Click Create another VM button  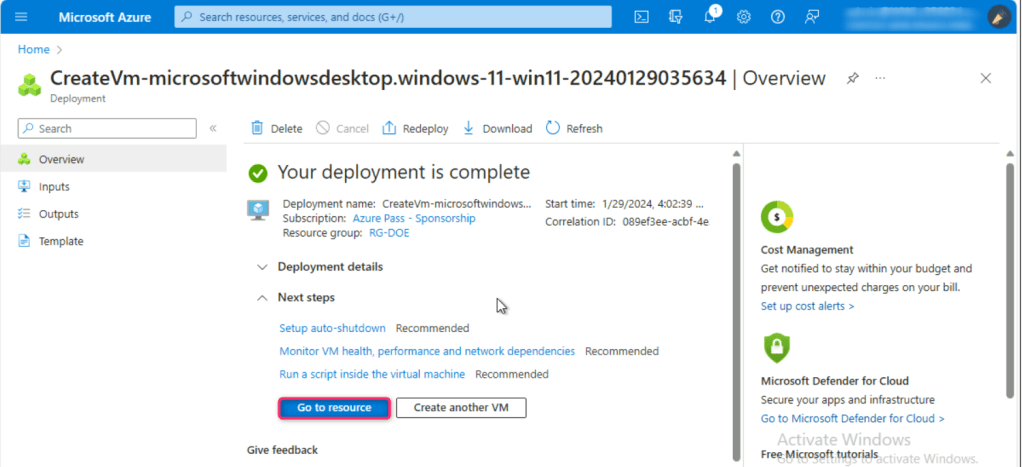[460, 408]
